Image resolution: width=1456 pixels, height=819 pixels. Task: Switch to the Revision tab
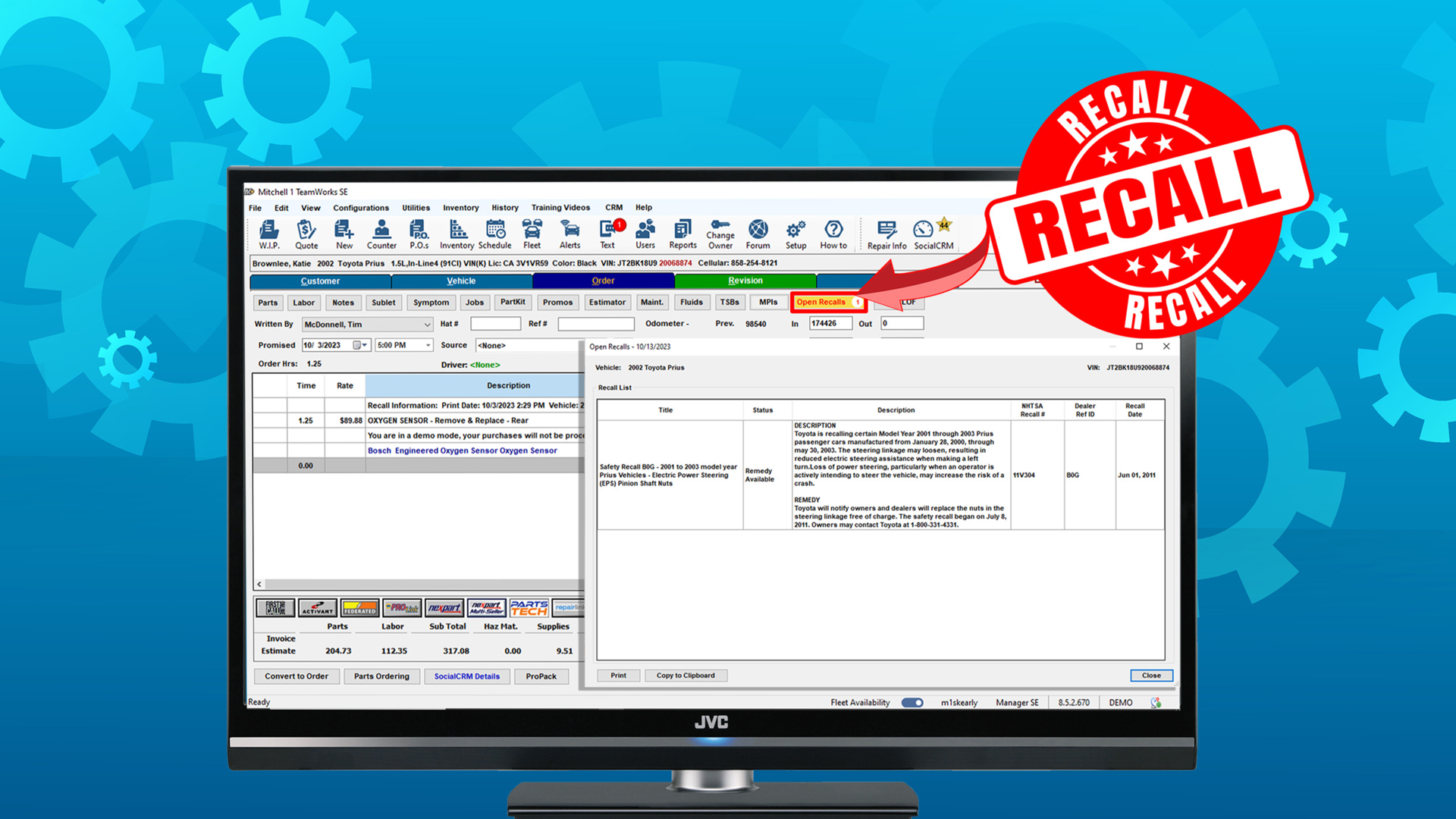(x=745, y=281)
